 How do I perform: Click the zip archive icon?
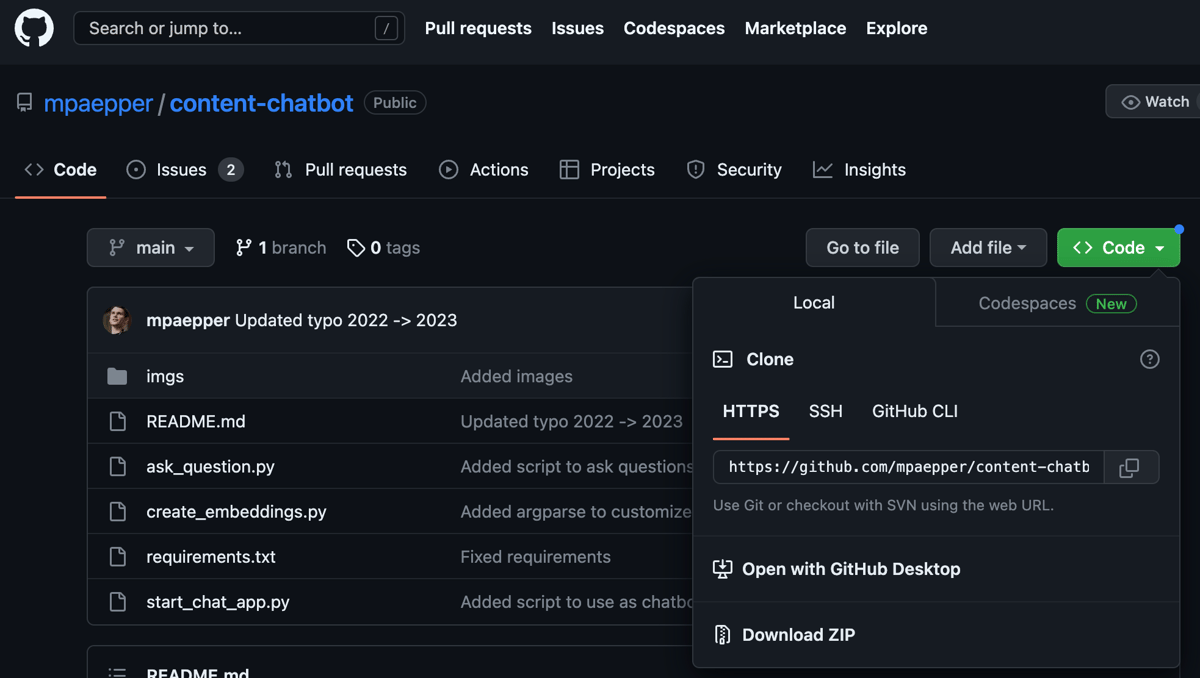coord(722,634)
